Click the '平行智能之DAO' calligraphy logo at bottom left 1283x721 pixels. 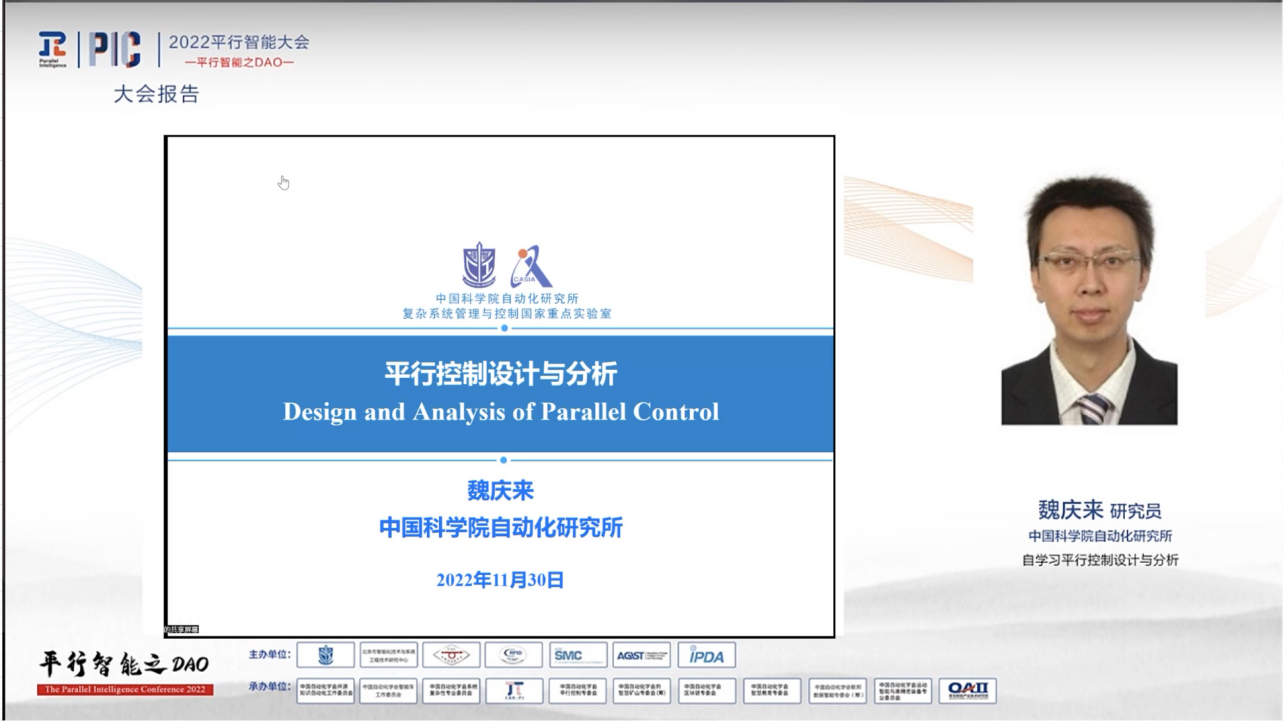click(x=124, y=664)
